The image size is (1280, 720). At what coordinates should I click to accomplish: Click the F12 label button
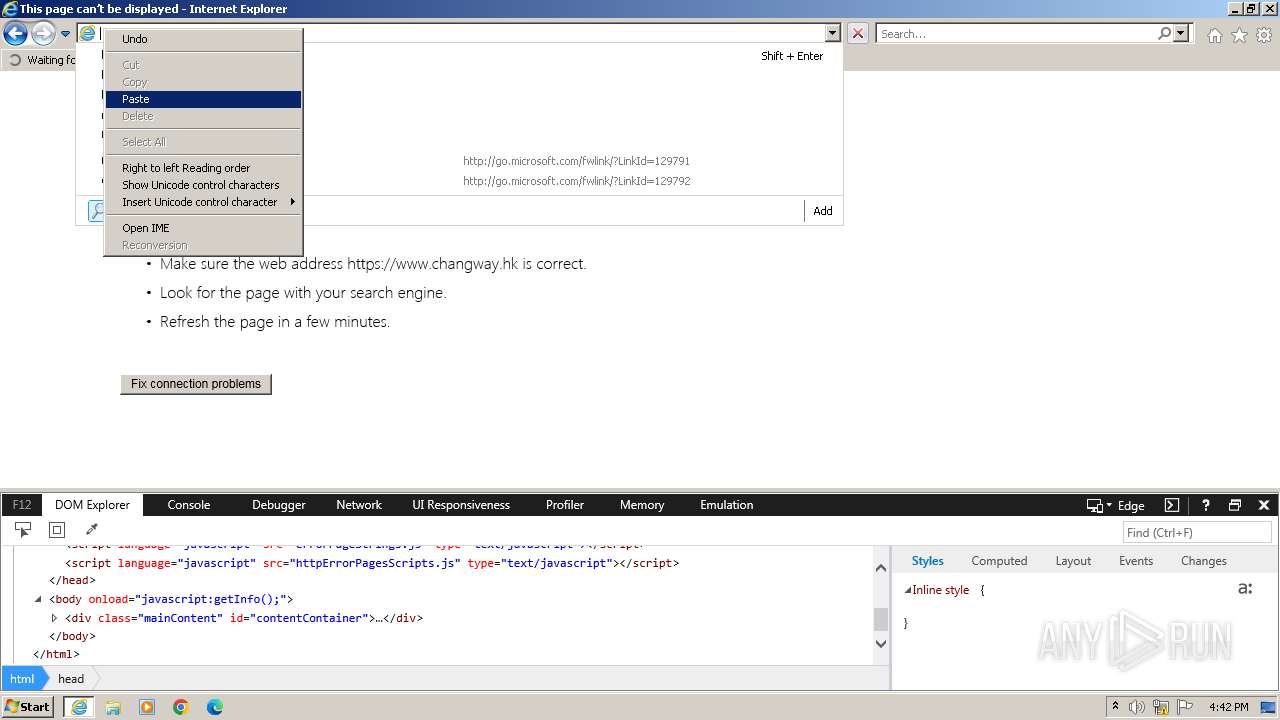click(22, 505)
